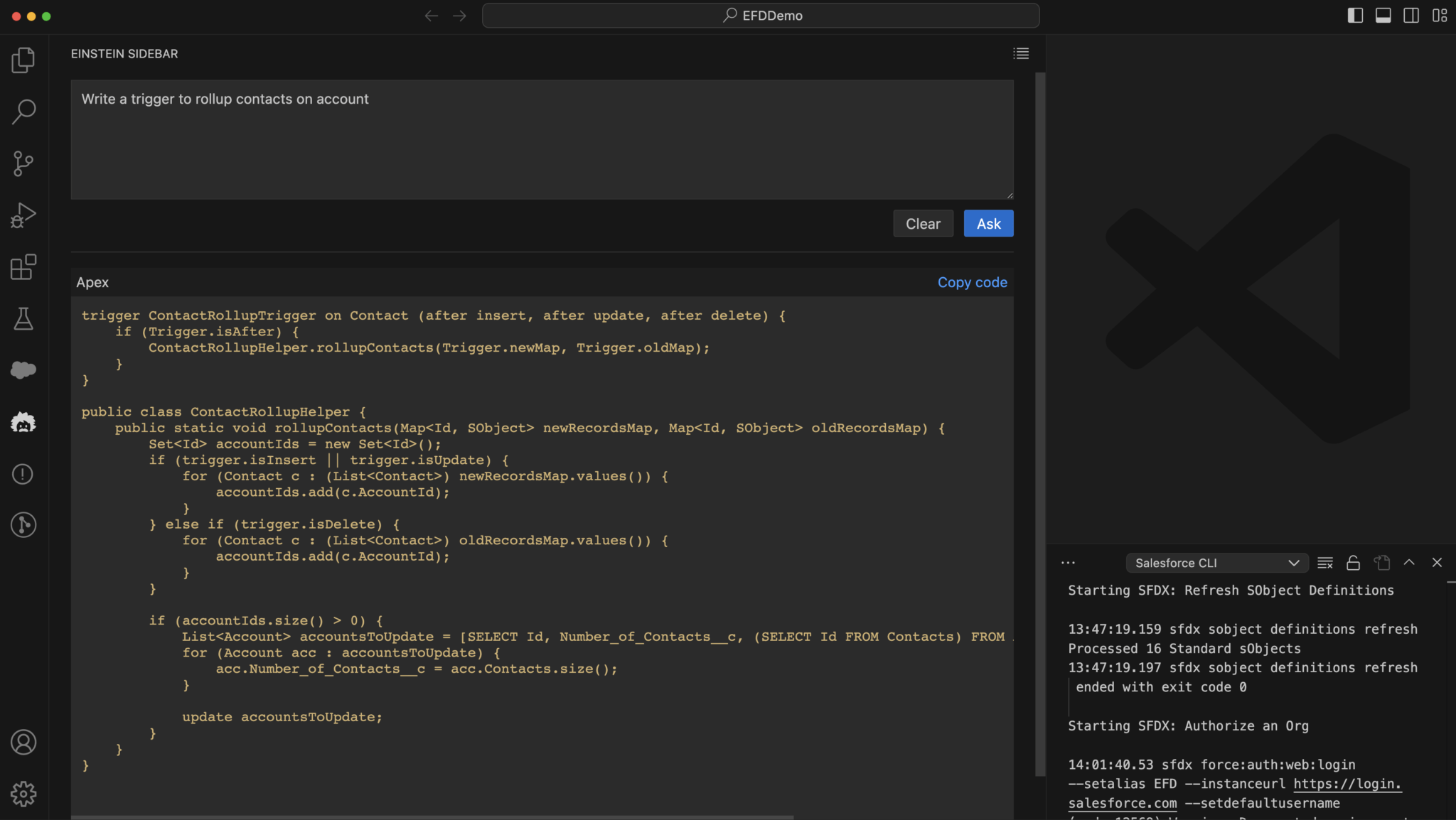Image resolution: width=1456 pixels, height=820 pixels.
Task: Open the Salesforce Org Browser
Action: pos(23,370)
